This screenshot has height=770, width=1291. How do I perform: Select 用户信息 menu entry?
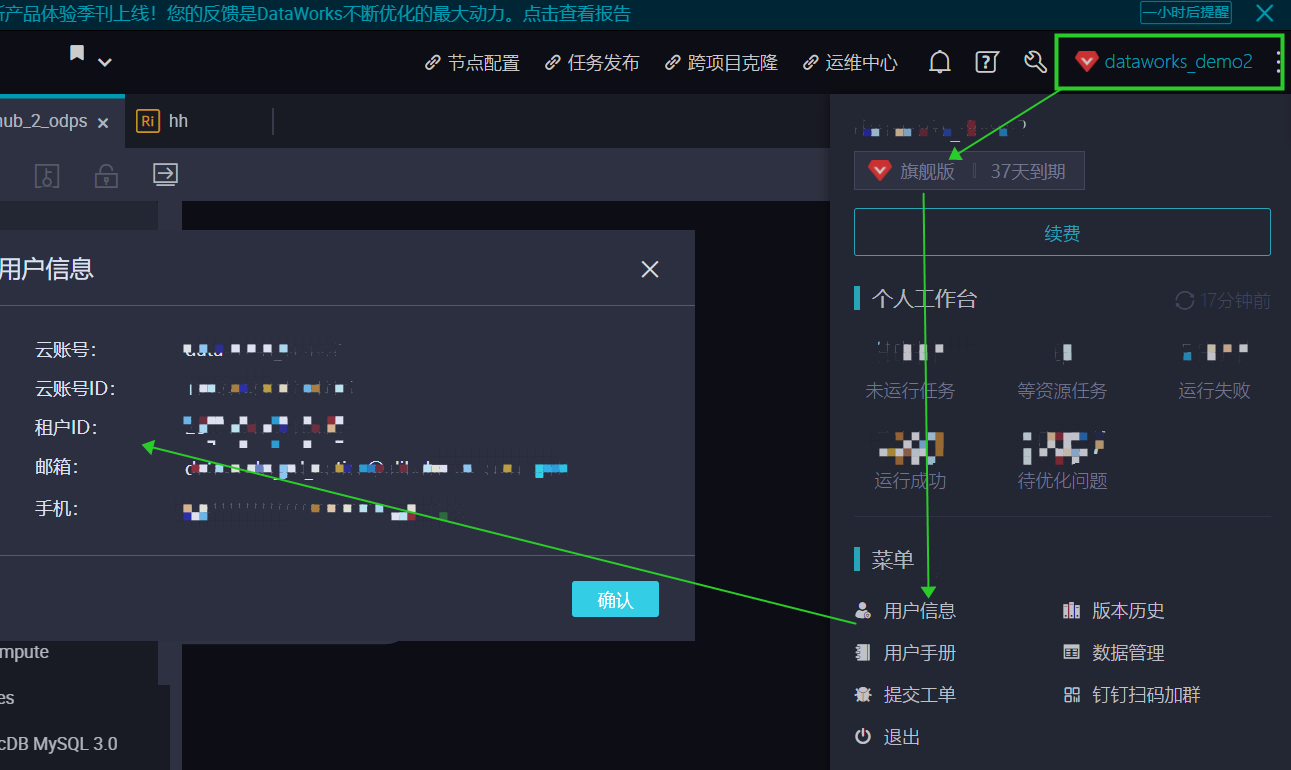(x=920, y=611)
